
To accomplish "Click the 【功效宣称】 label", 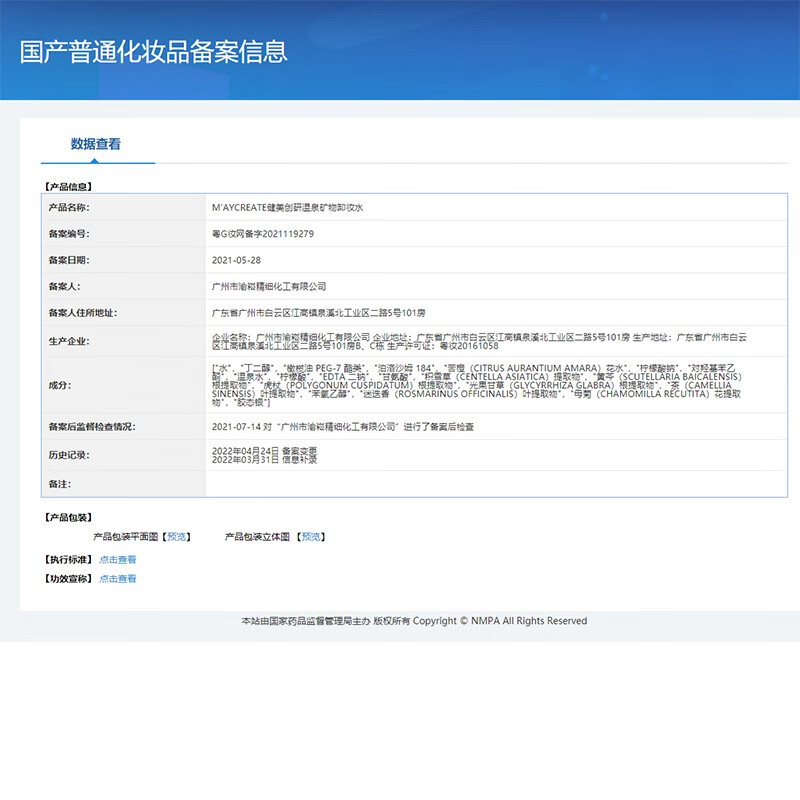I will tap(68, 579).
